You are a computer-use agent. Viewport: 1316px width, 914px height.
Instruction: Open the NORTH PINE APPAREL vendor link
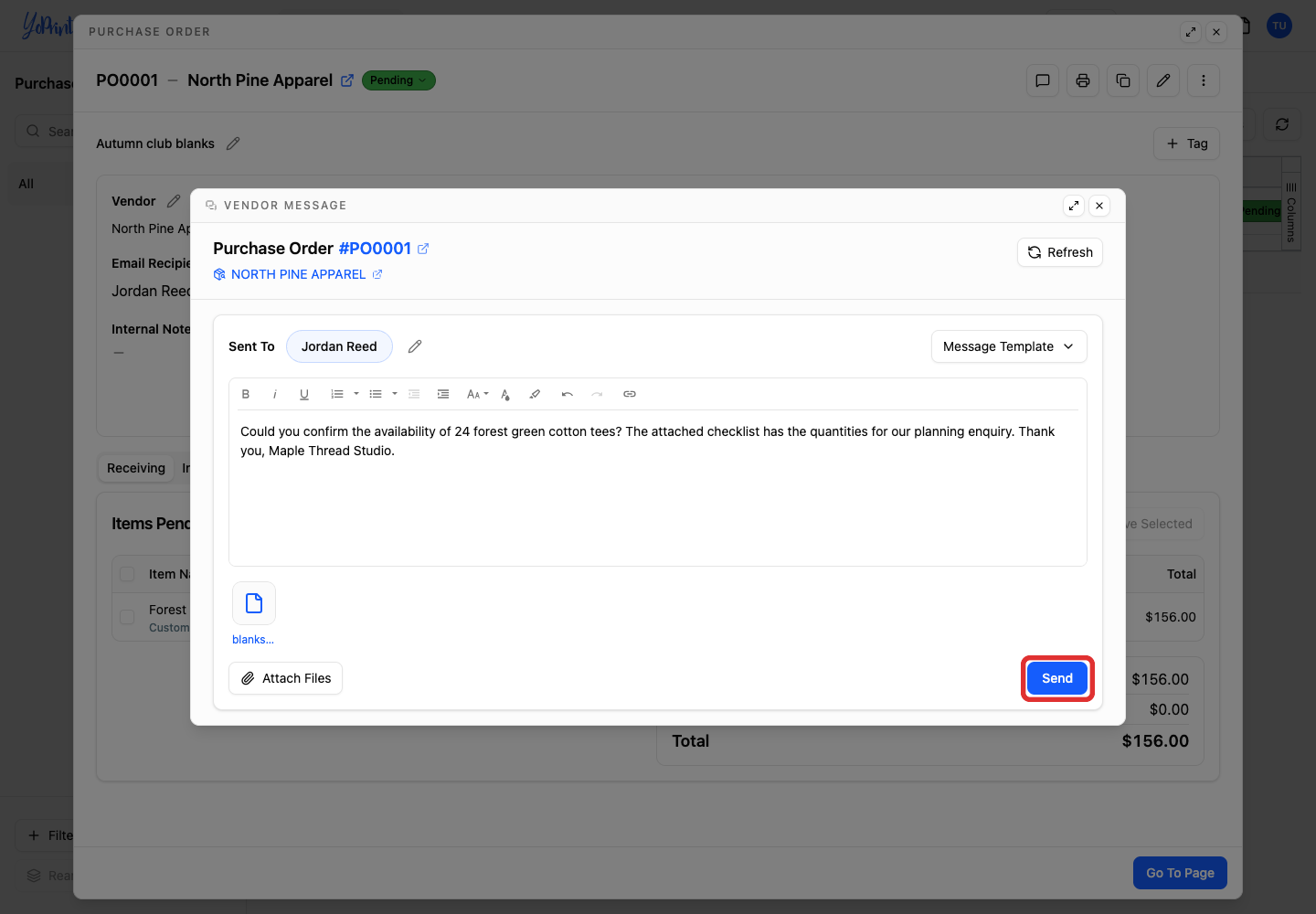(298, 274)
